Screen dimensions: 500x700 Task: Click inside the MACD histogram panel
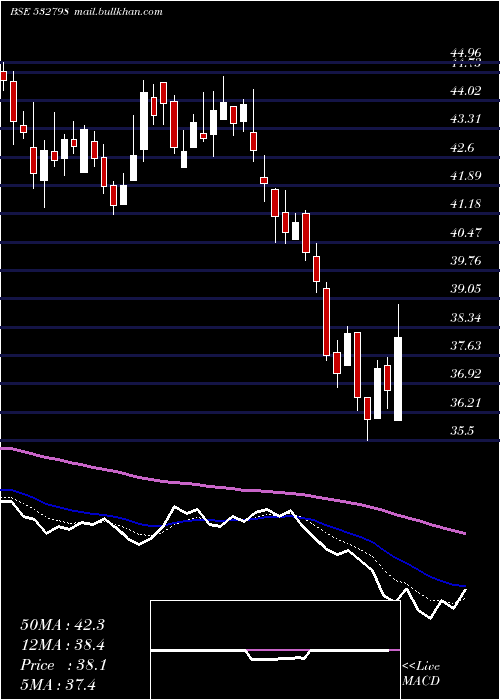click(275, 650)
